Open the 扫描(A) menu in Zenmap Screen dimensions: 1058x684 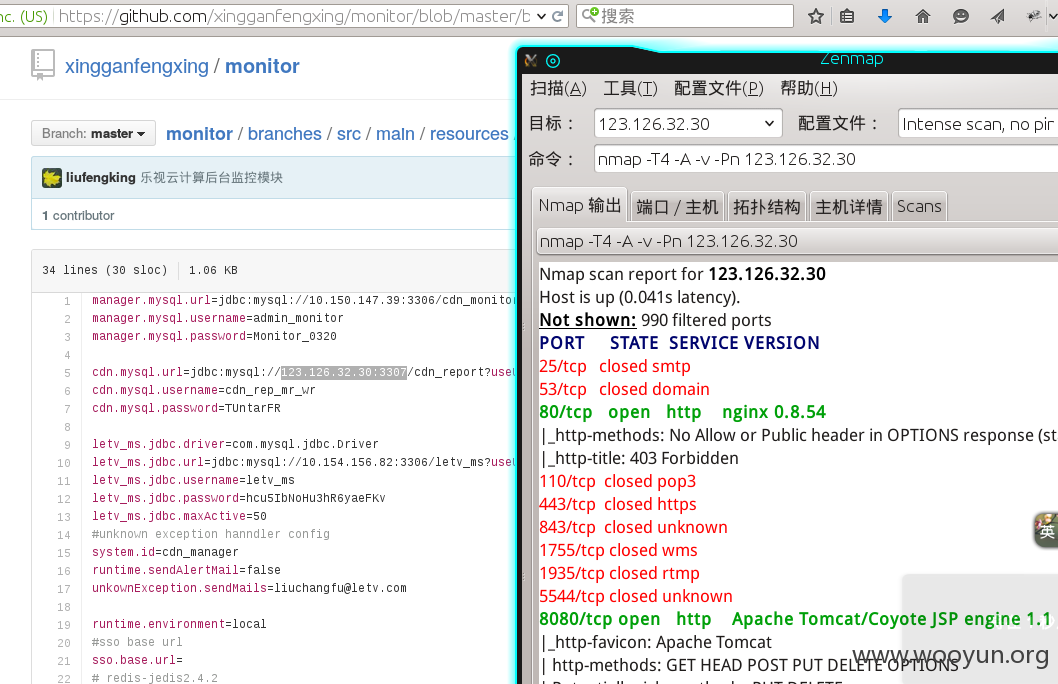point(558,88)
